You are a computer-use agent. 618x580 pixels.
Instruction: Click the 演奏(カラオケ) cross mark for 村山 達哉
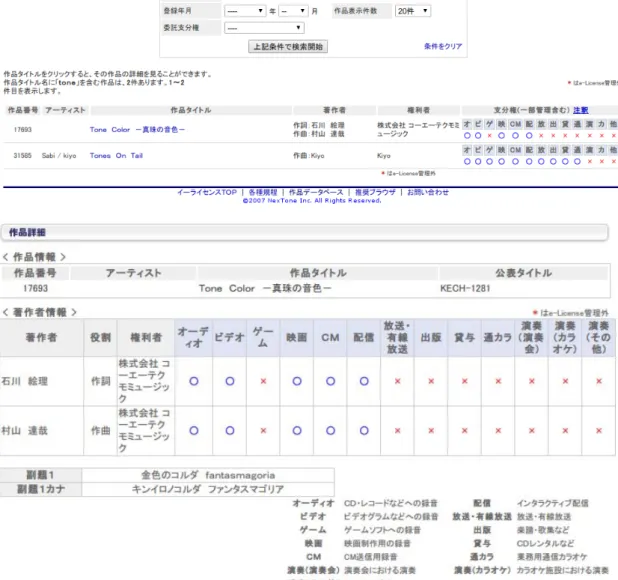click(x=565, y=431)
